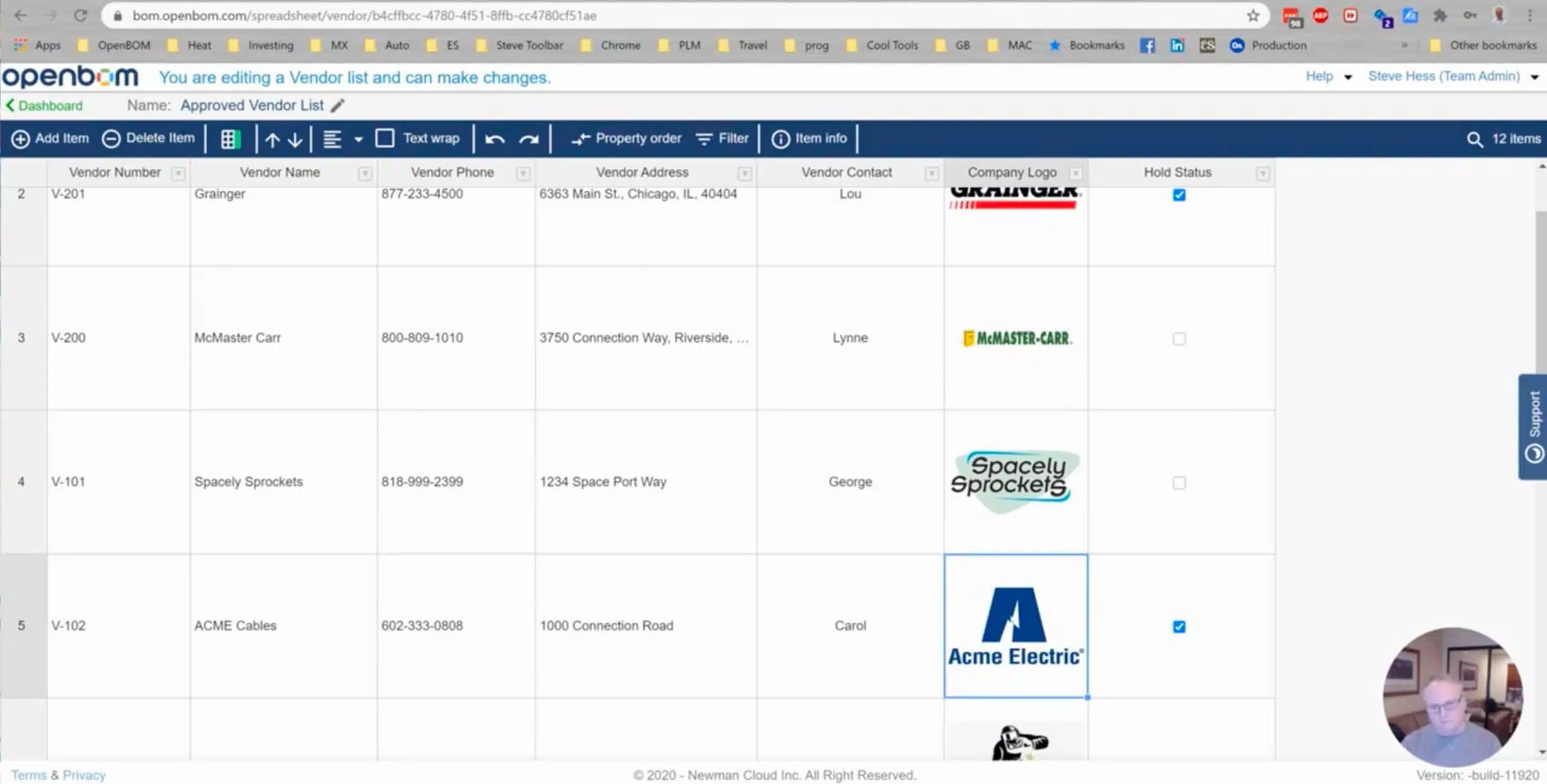The height and width of the screenshot is (784, 1547).
Task: Click the Delete Item button
Action: coord(148,138)
